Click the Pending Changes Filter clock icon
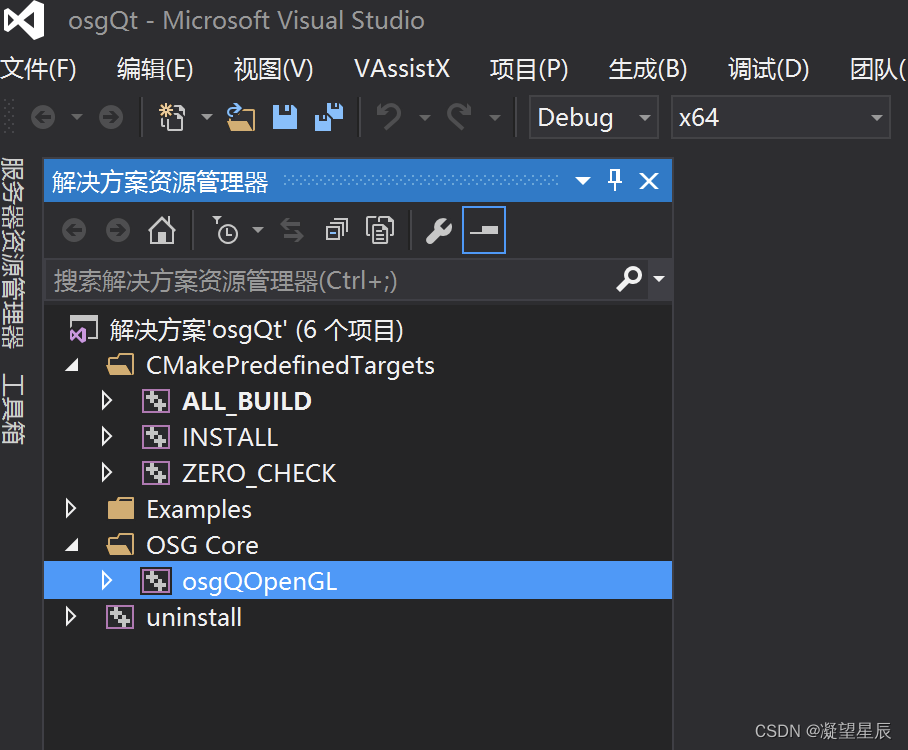 226,230
